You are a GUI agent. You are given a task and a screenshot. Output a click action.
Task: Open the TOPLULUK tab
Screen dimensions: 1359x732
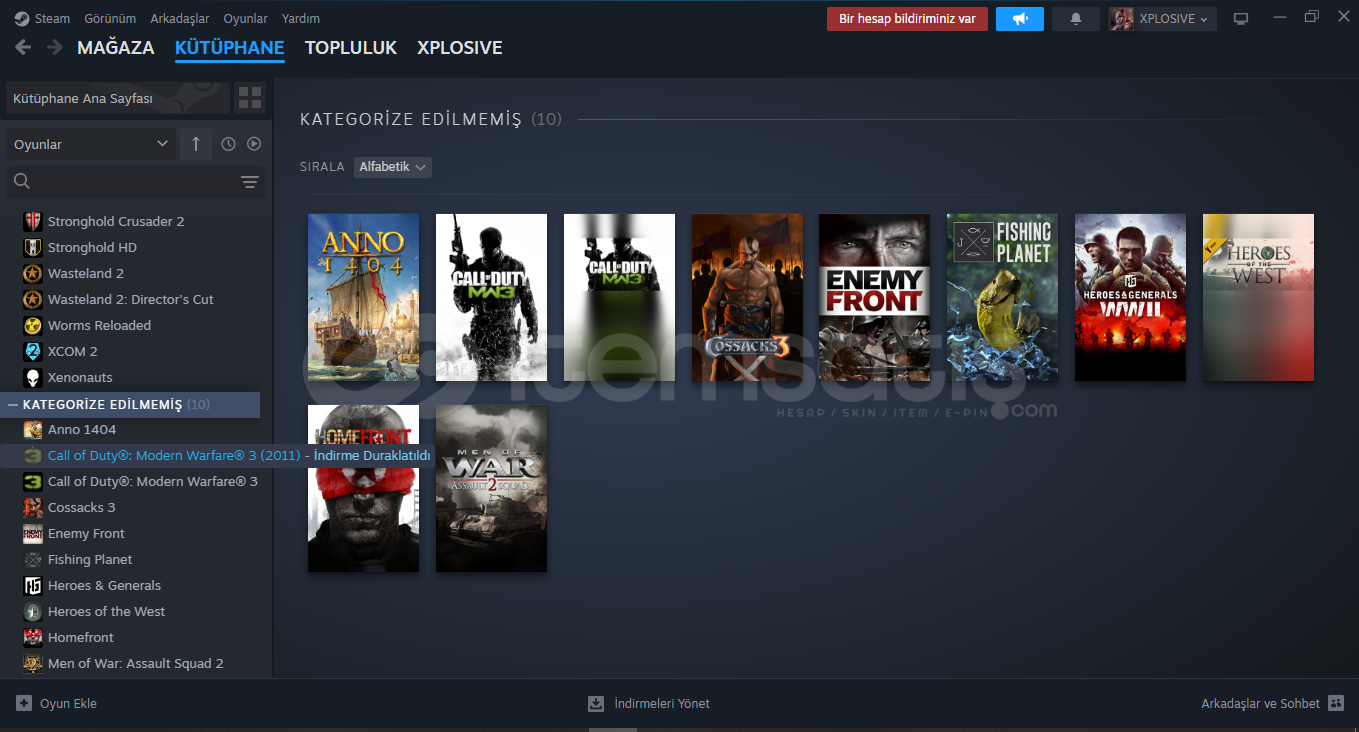pyautogui.click(x=351, y=48)
